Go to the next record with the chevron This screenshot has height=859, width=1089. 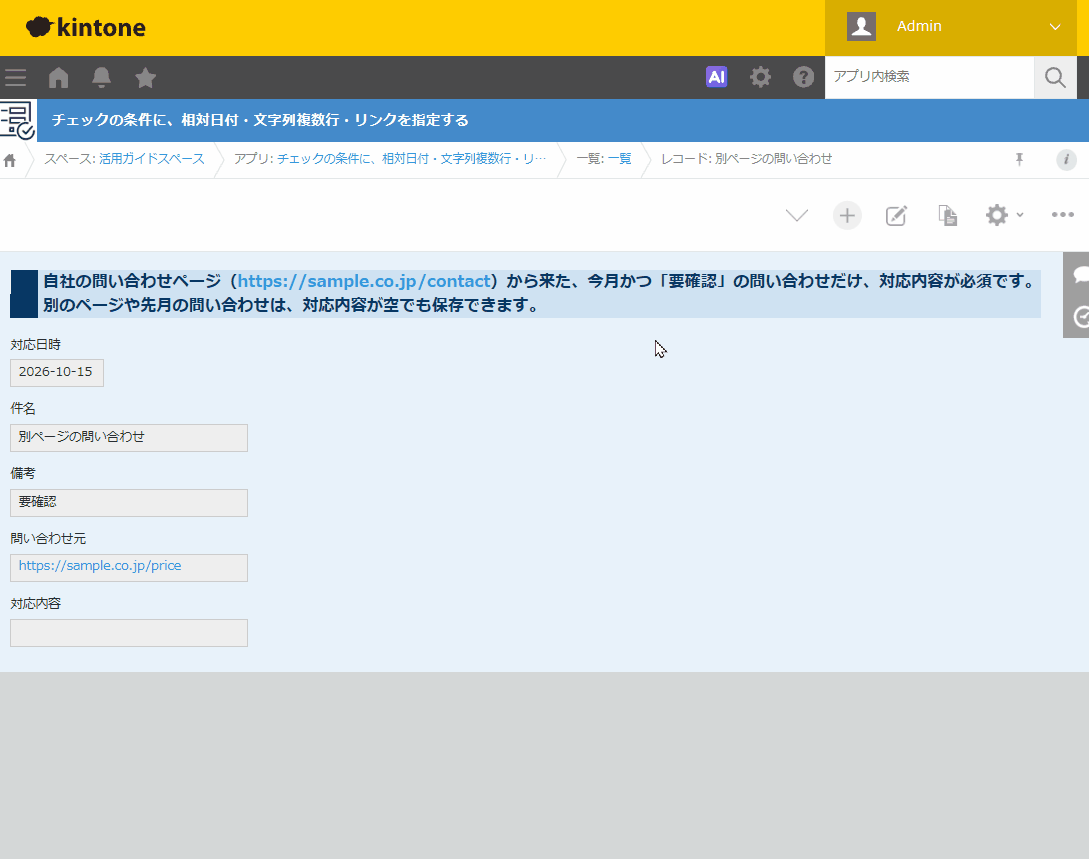coord(797,215)
